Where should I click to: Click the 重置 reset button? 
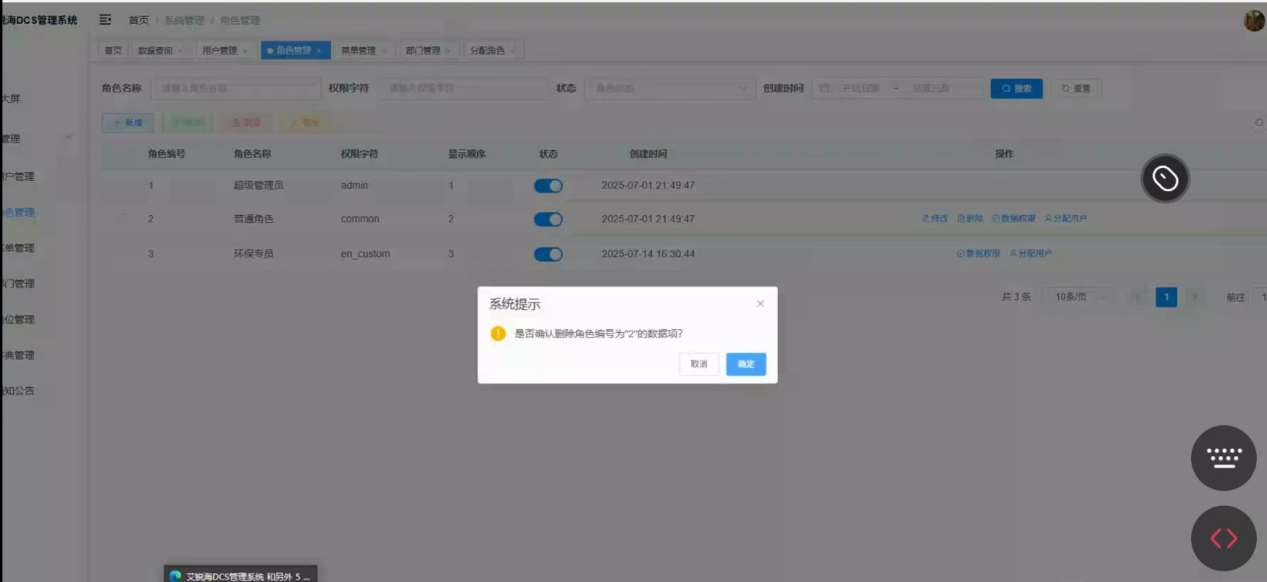pos(1076,88)
